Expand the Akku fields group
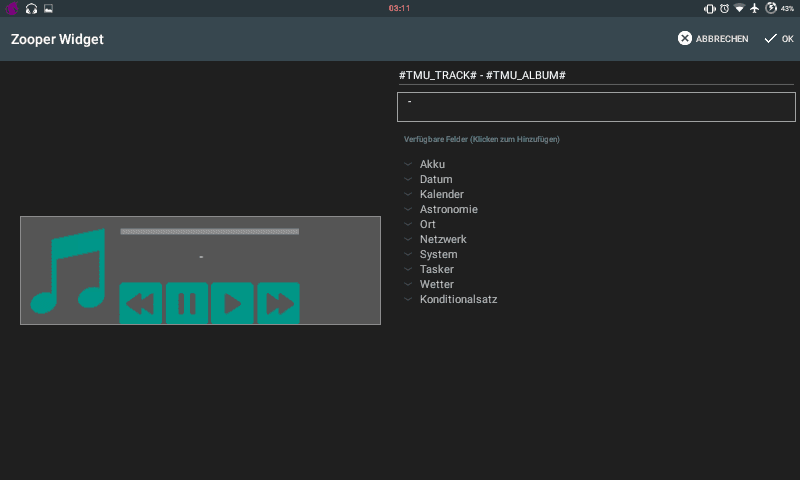 tap(432, 164)
